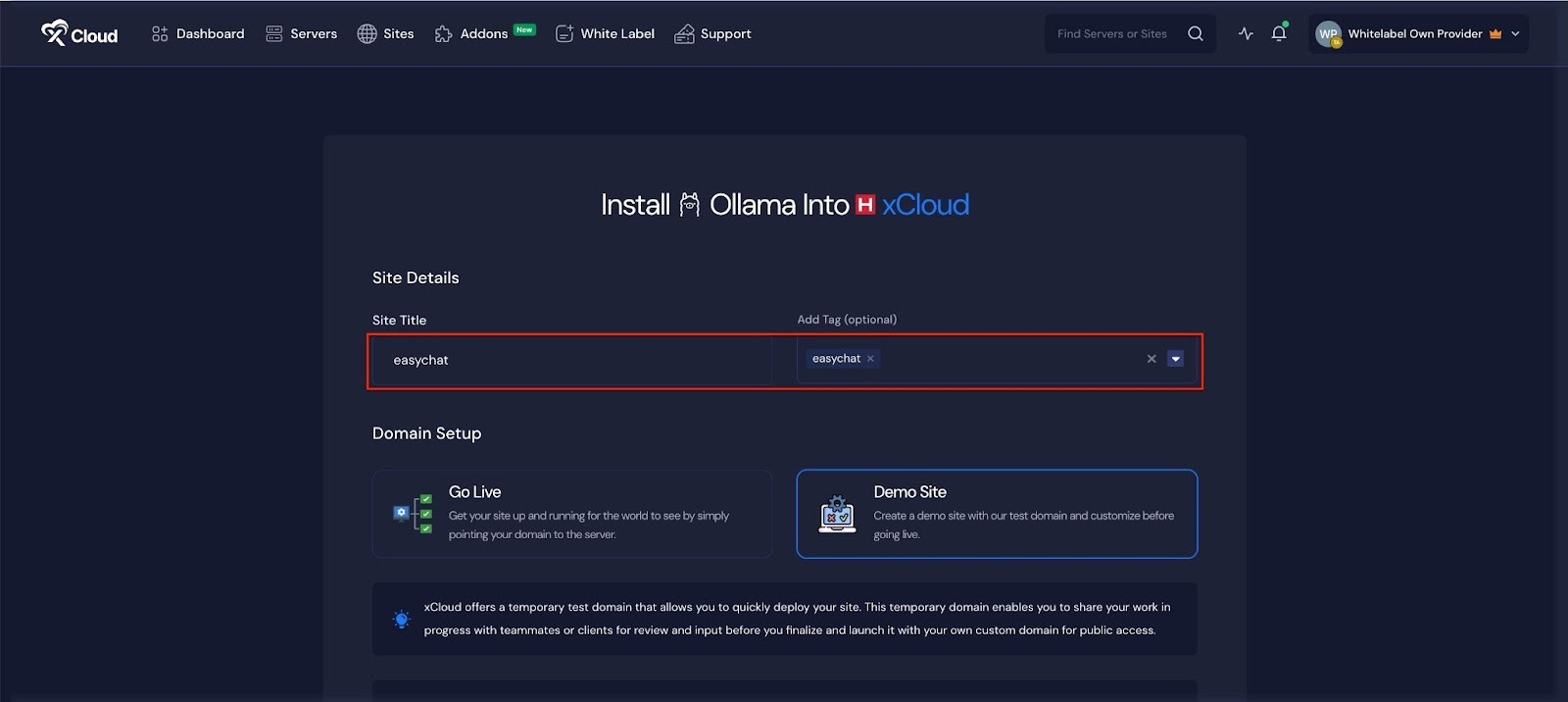Clear all tags with the X button
This screenshot has height=702, width=1568.
(1151, 359)
